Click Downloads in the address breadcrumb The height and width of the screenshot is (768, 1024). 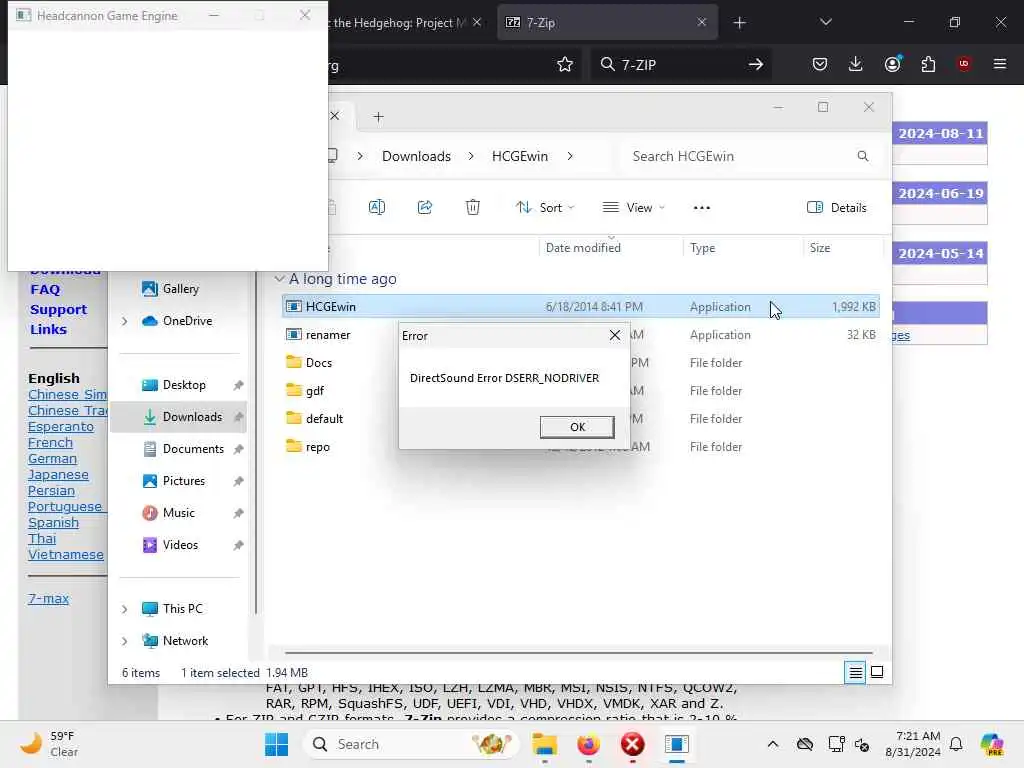pyautogui.click(x=416, y=156)
